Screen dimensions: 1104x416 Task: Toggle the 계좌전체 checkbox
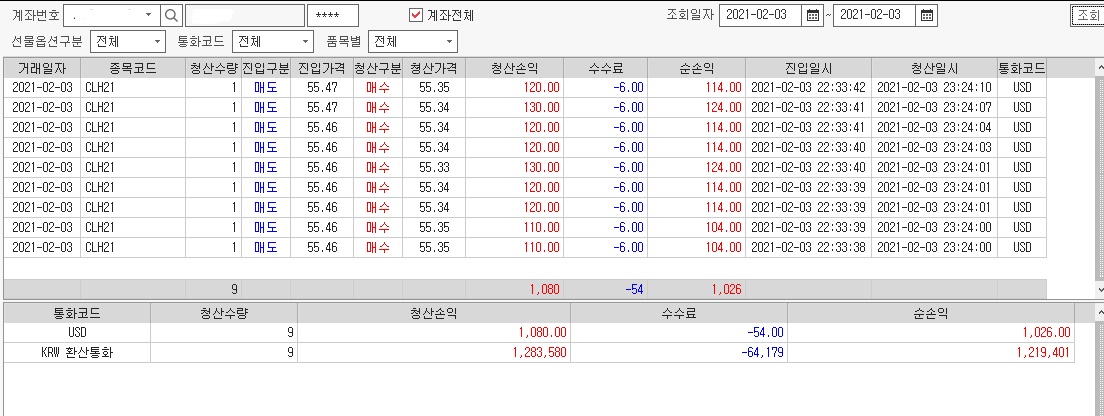tap(416, 15)
